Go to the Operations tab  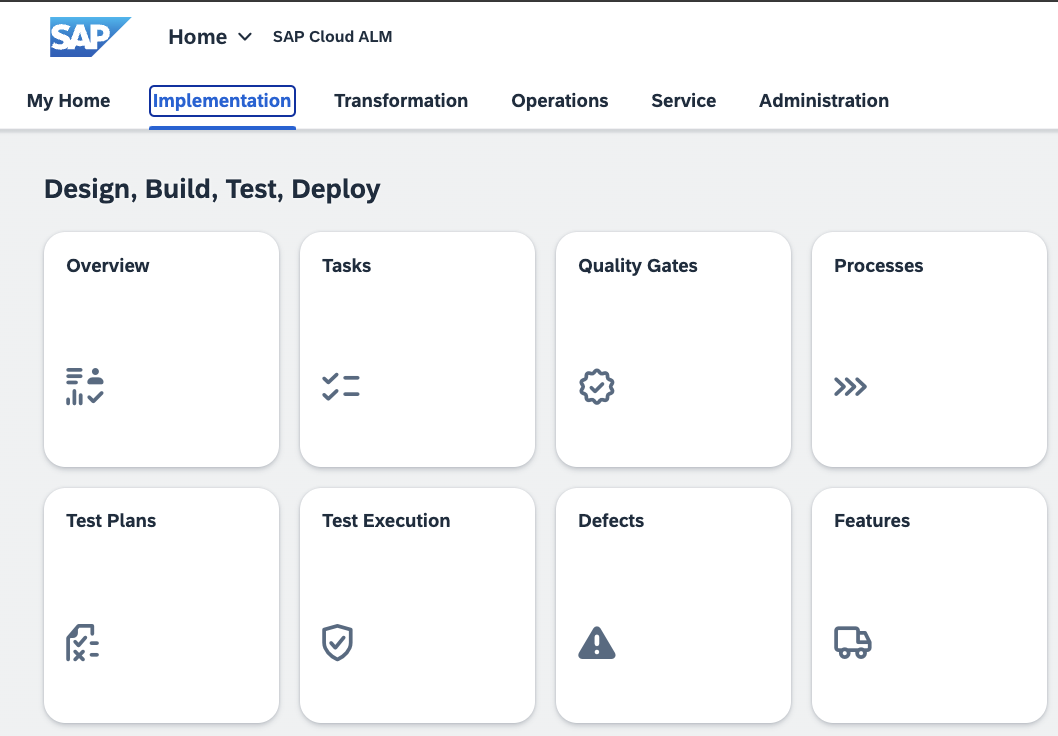[x=560, y=101]
